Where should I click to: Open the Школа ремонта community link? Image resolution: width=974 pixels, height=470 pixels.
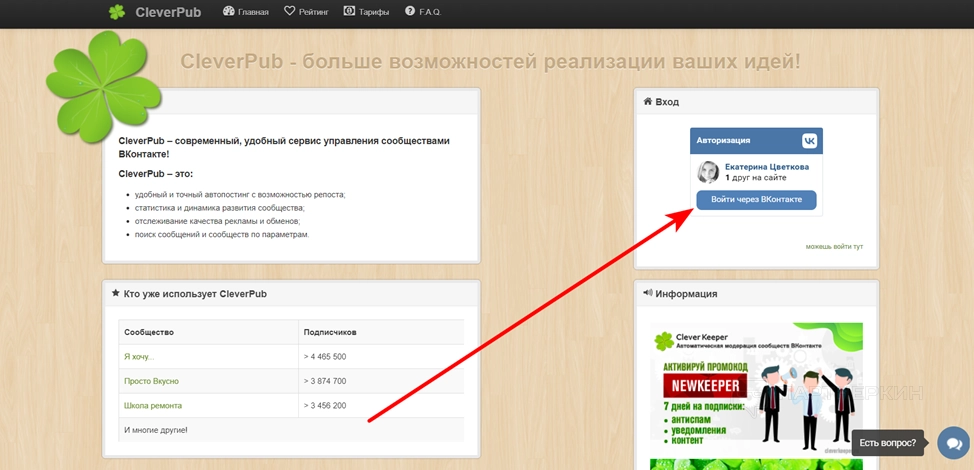(x=153, y=405)
